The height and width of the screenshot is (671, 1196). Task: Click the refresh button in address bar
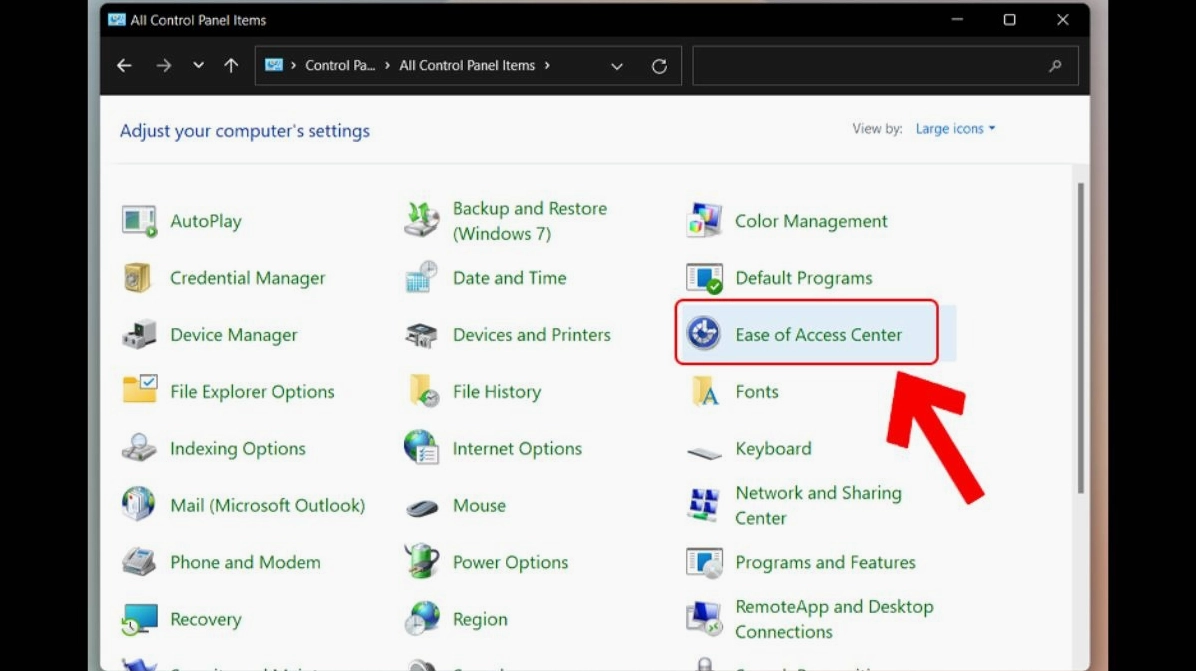[659, 66]
